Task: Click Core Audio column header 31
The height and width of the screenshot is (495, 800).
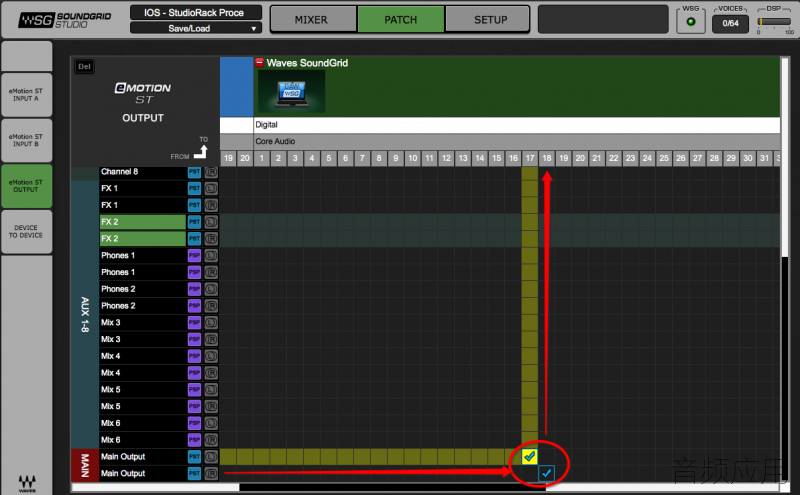Action: (764, 158)
